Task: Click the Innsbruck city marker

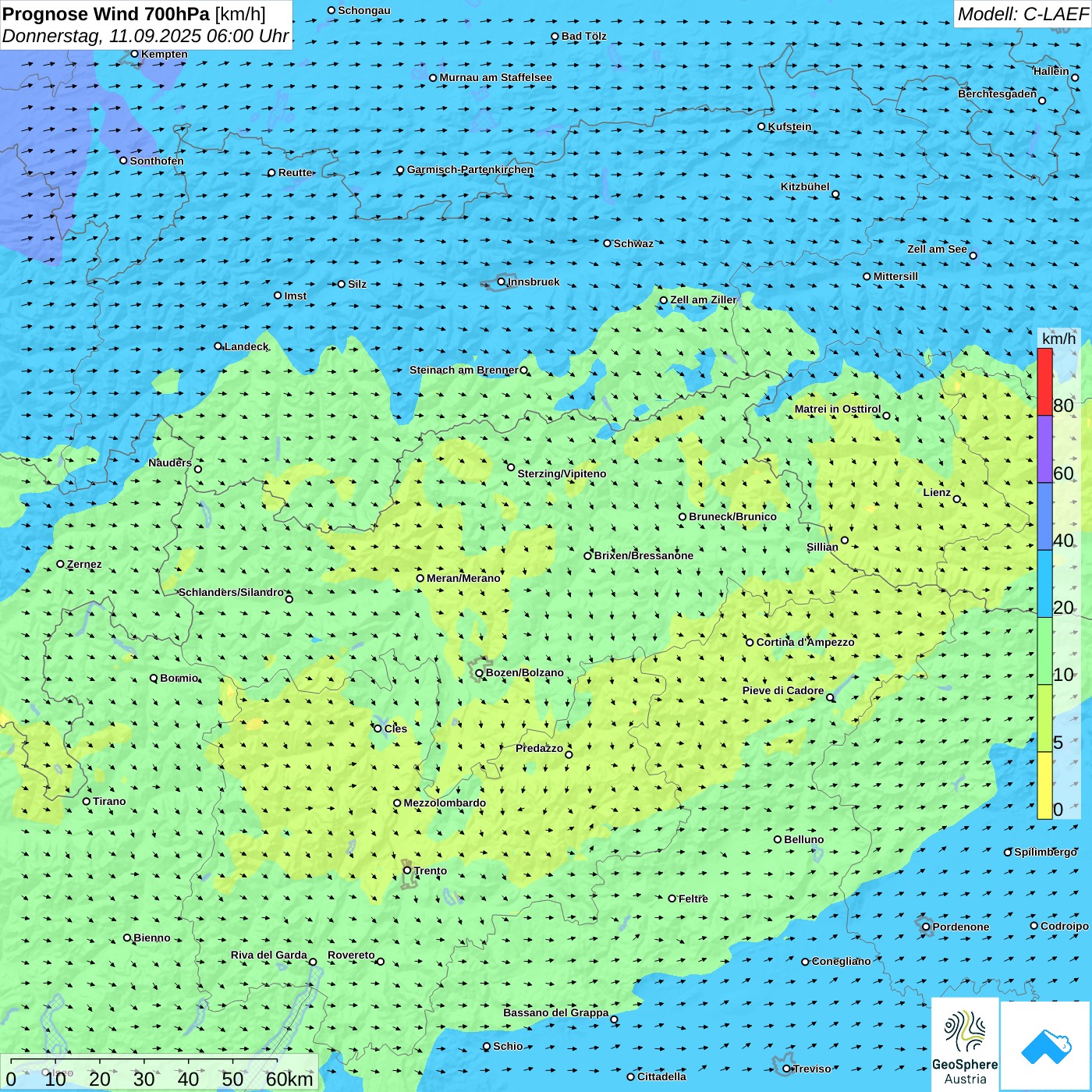Action: point(502,282)
